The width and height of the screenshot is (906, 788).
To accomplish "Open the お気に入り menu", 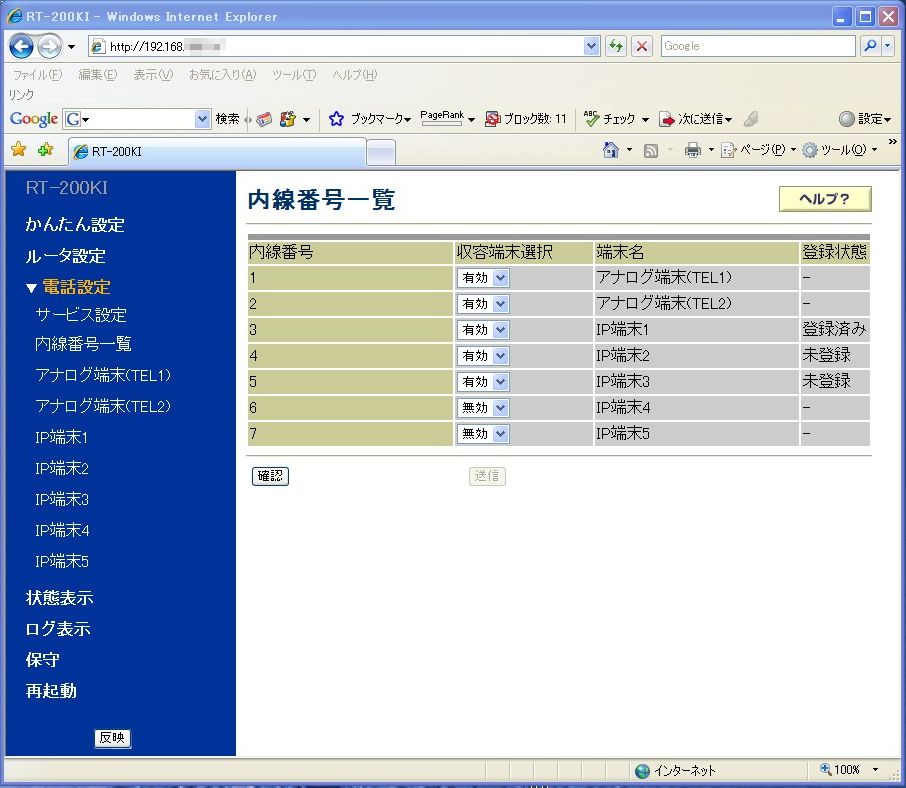I will [222, 75].
